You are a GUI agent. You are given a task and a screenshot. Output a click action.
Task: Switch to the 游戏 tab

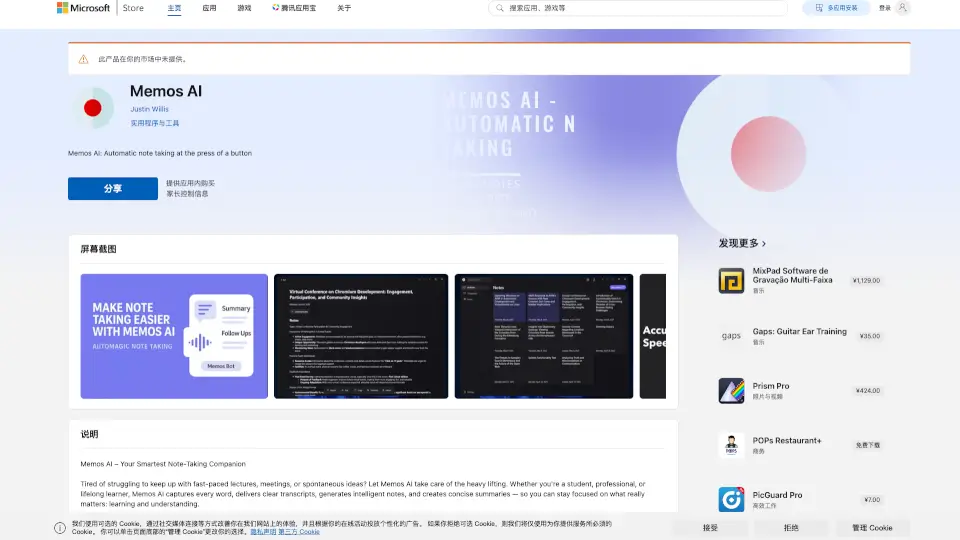(244, 8)
